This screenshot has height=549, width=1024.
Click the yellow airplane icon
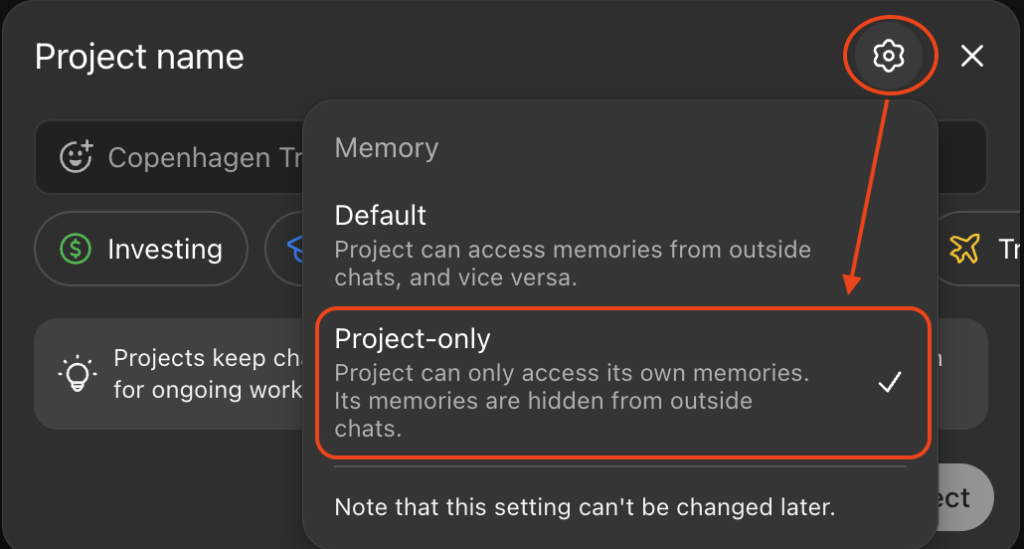click(965, 248)
